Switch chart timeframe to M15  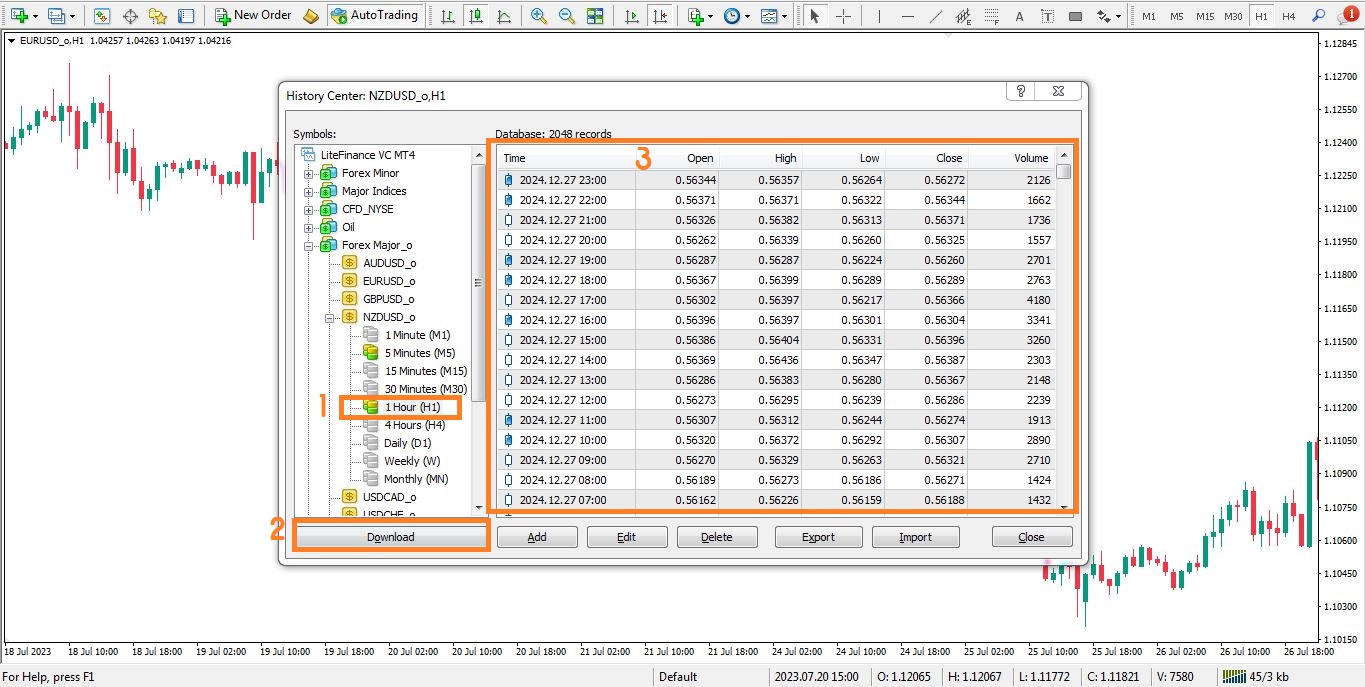1205,16
